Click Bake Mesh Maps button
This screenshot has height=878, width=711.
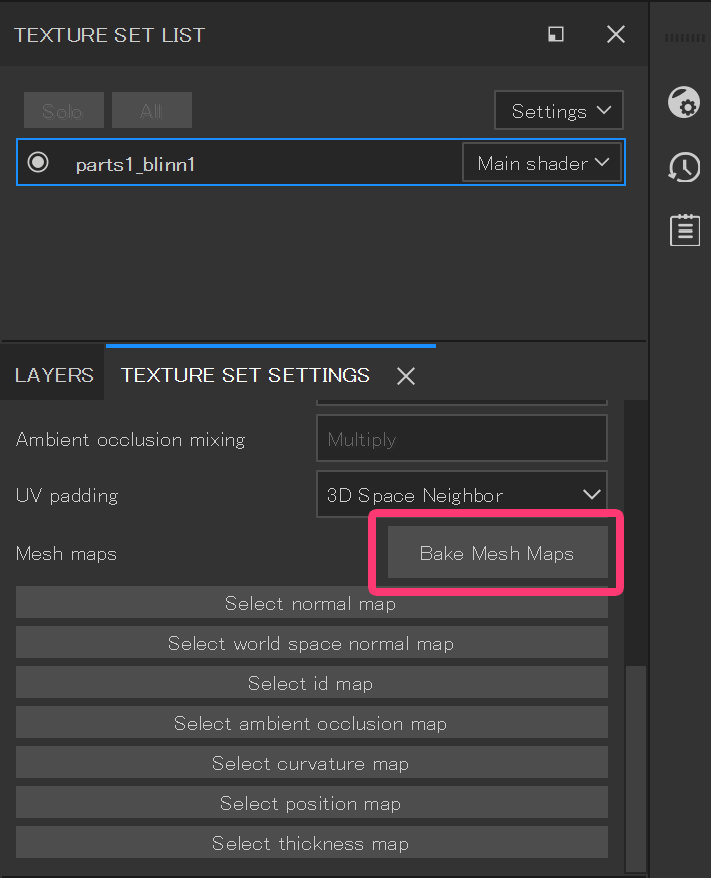[498, 552]
